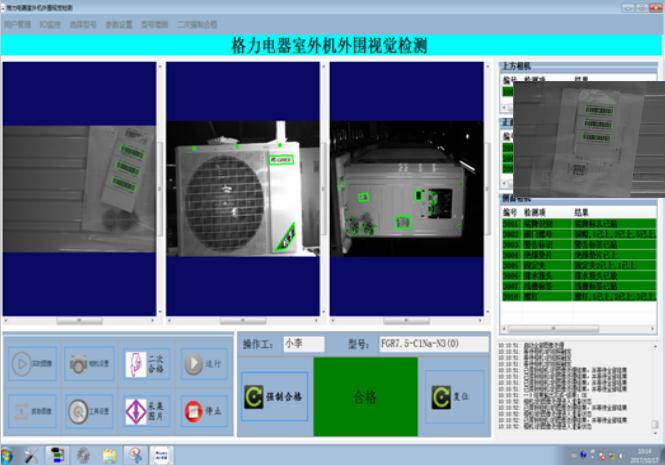Click the green 合格 result indicator
This screenshot has width=665, height=465.
(366, 396)
